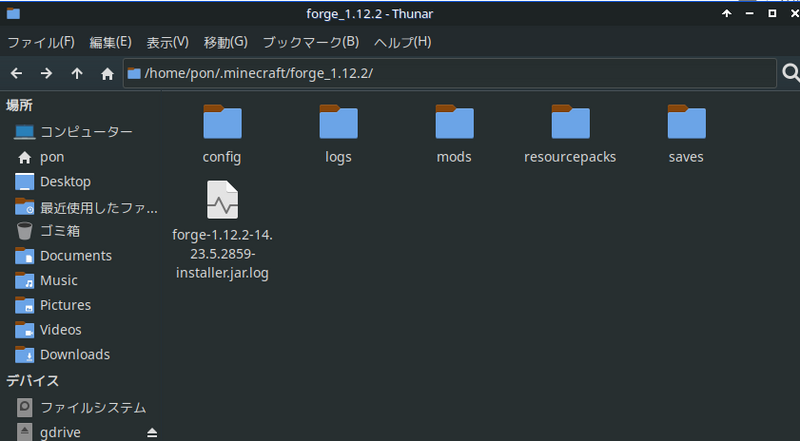Viewport: 800px width, 441px height.
Task: Click the Videos folder sidebar icon
Action: (24, 330)
